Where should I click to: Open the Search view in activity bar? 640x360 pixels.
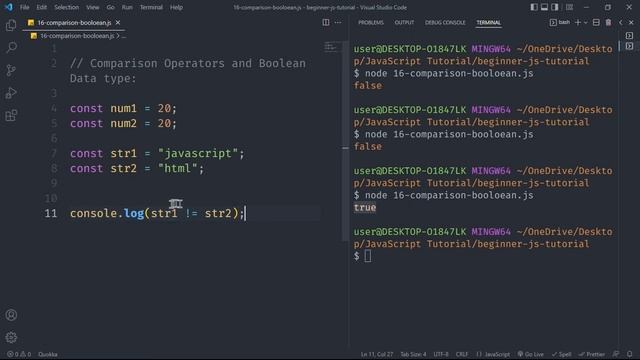(11, 47)
